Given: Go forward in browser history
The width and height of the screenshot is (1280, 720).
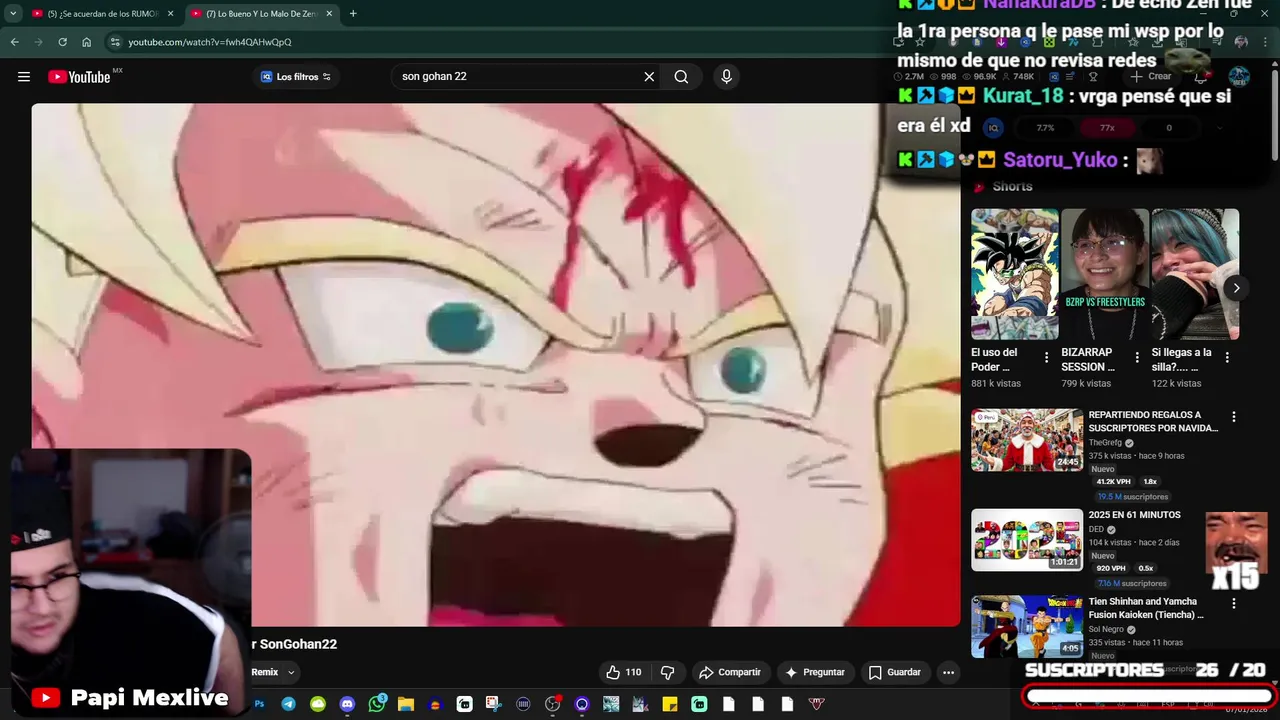Looking at the screenshot, I should pyautogui.click(x=38, y=42).
